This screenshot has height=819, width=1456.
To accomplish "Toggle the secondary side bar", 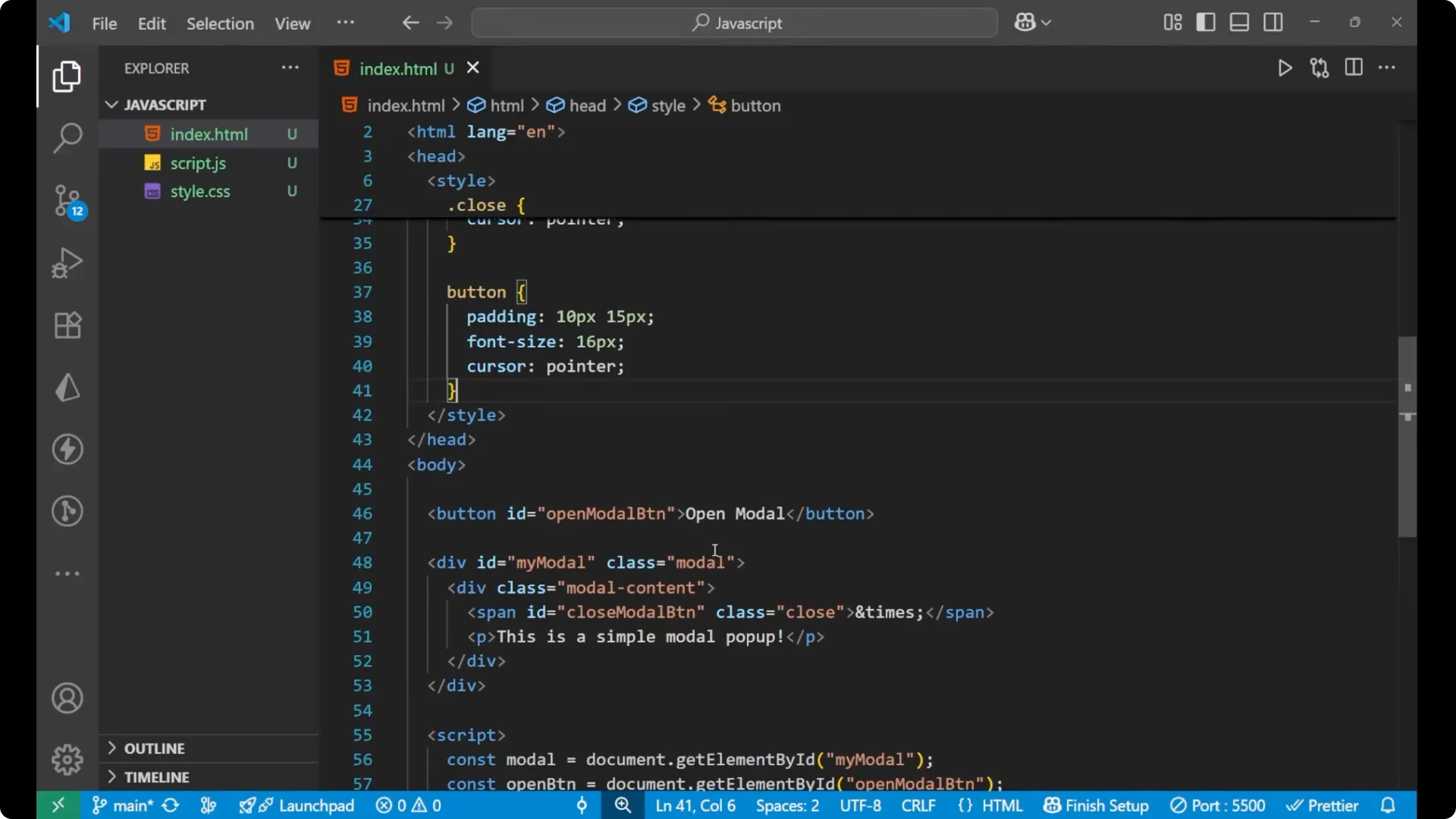I will (1273, 22).
